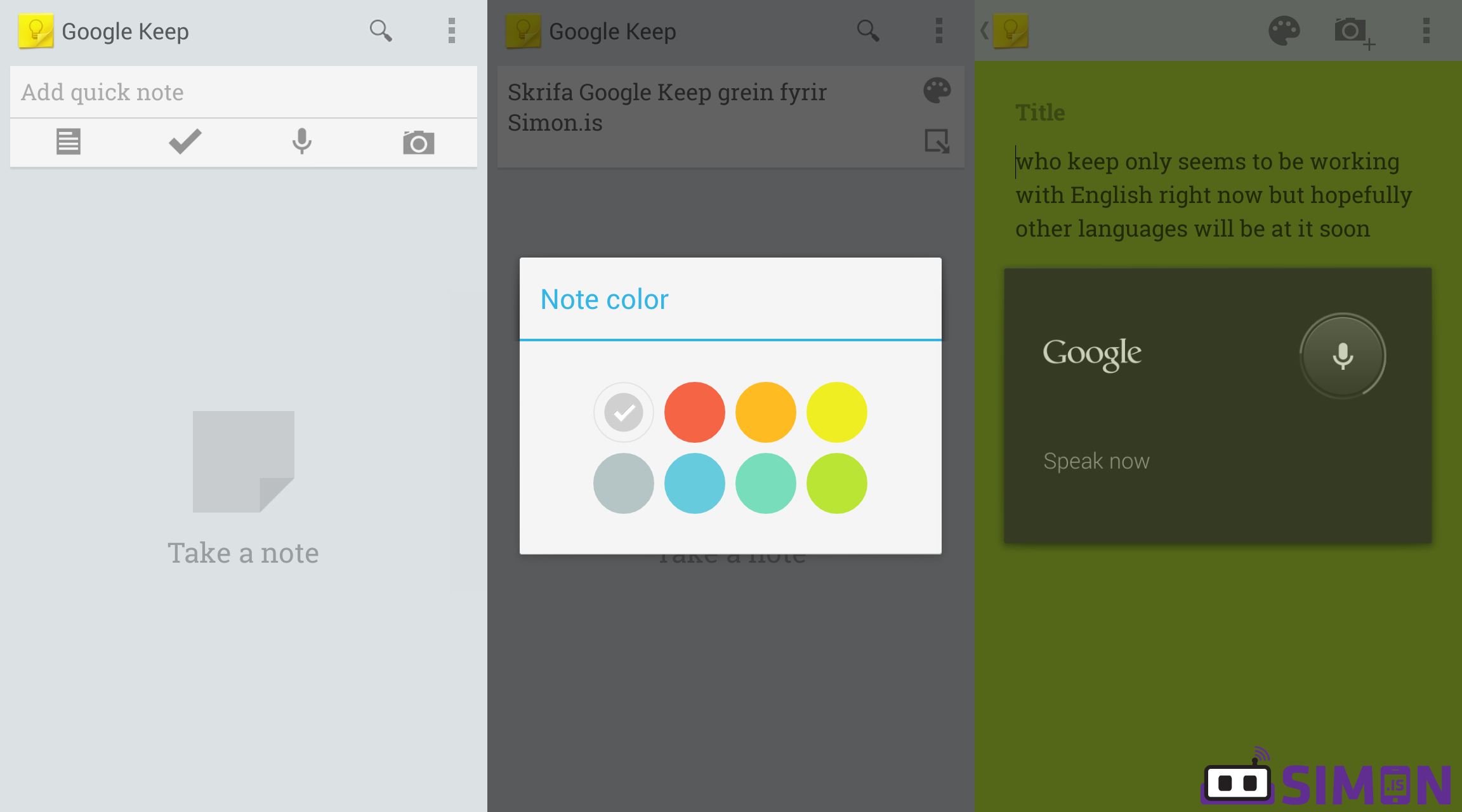1462x812 pixels.
Task: Open the Google Keep app lightbulb icon
Action: click(36, 30)
